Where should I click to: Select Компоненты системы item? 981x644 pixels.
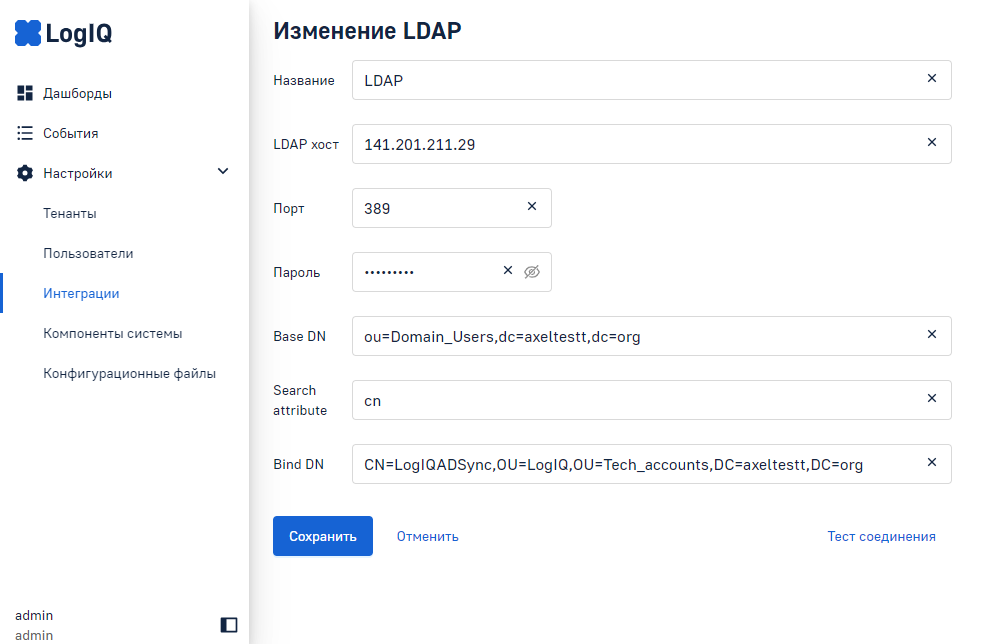[x=112, y=333]
